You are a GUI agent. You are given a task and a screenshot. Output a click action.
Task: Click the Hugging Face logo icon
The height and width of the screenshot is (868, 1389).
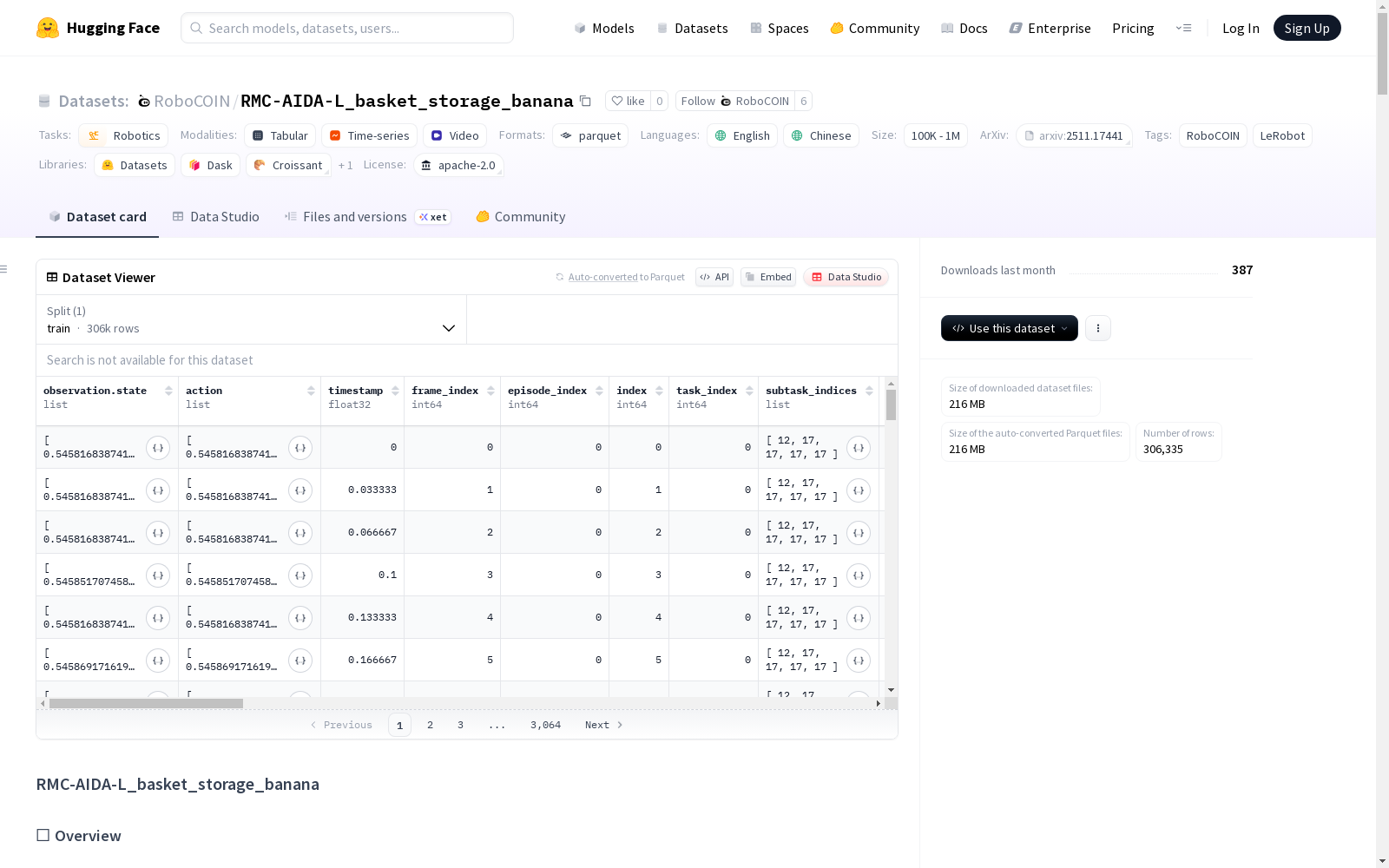click(x=48, y=28)
